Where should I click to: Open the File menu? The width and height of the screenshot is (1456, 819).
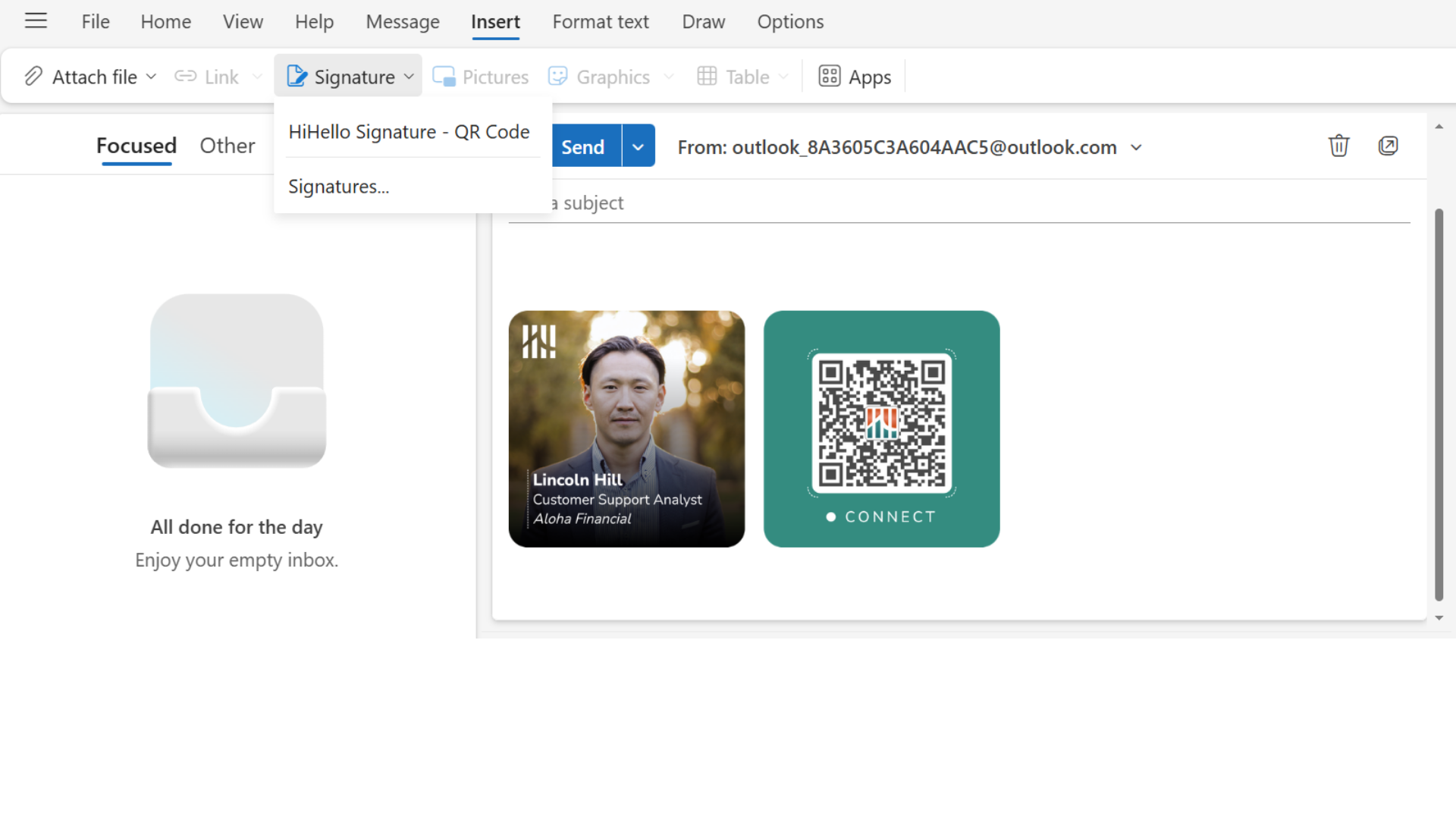[96, 22]
